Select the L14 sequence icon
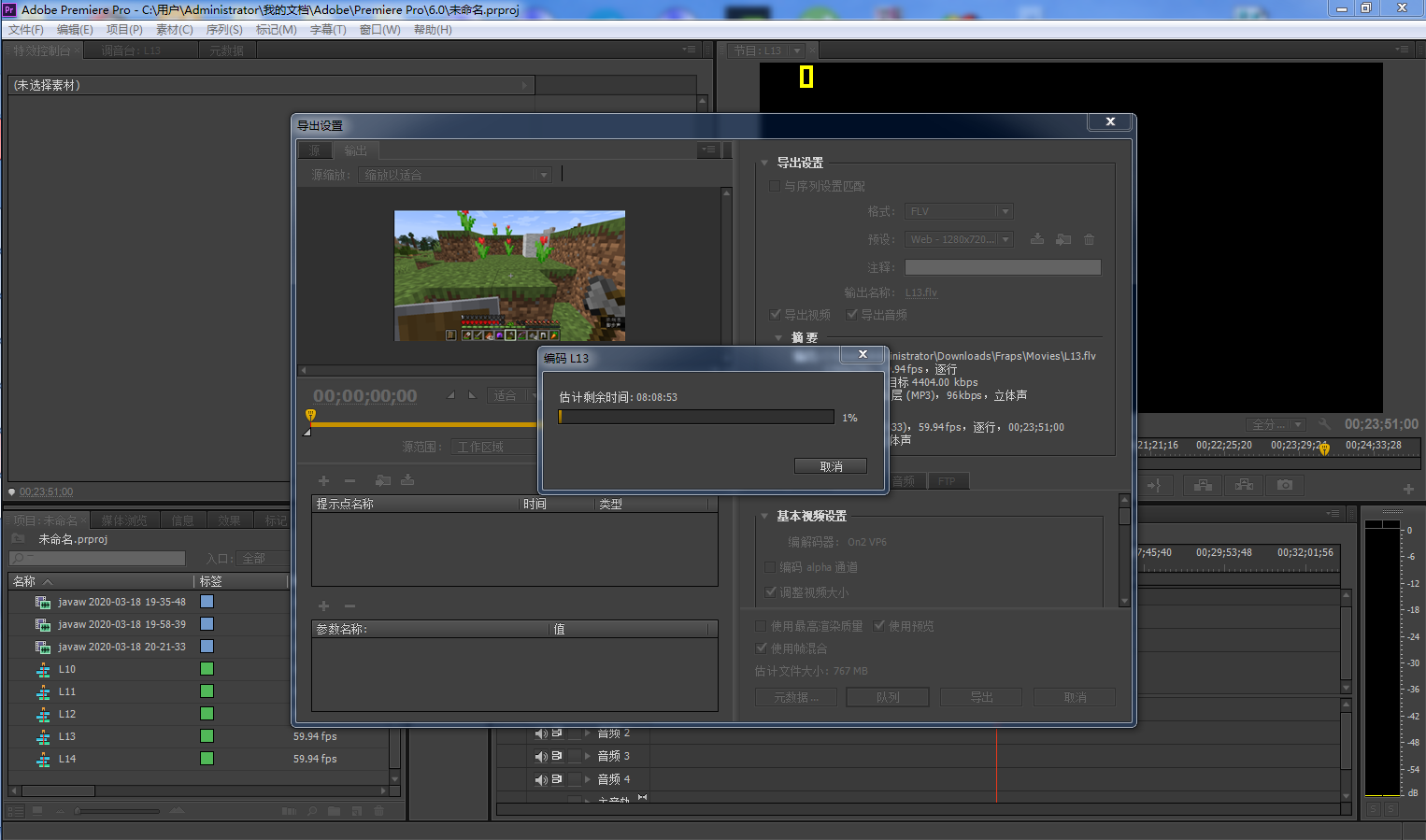 click(43, 760)
